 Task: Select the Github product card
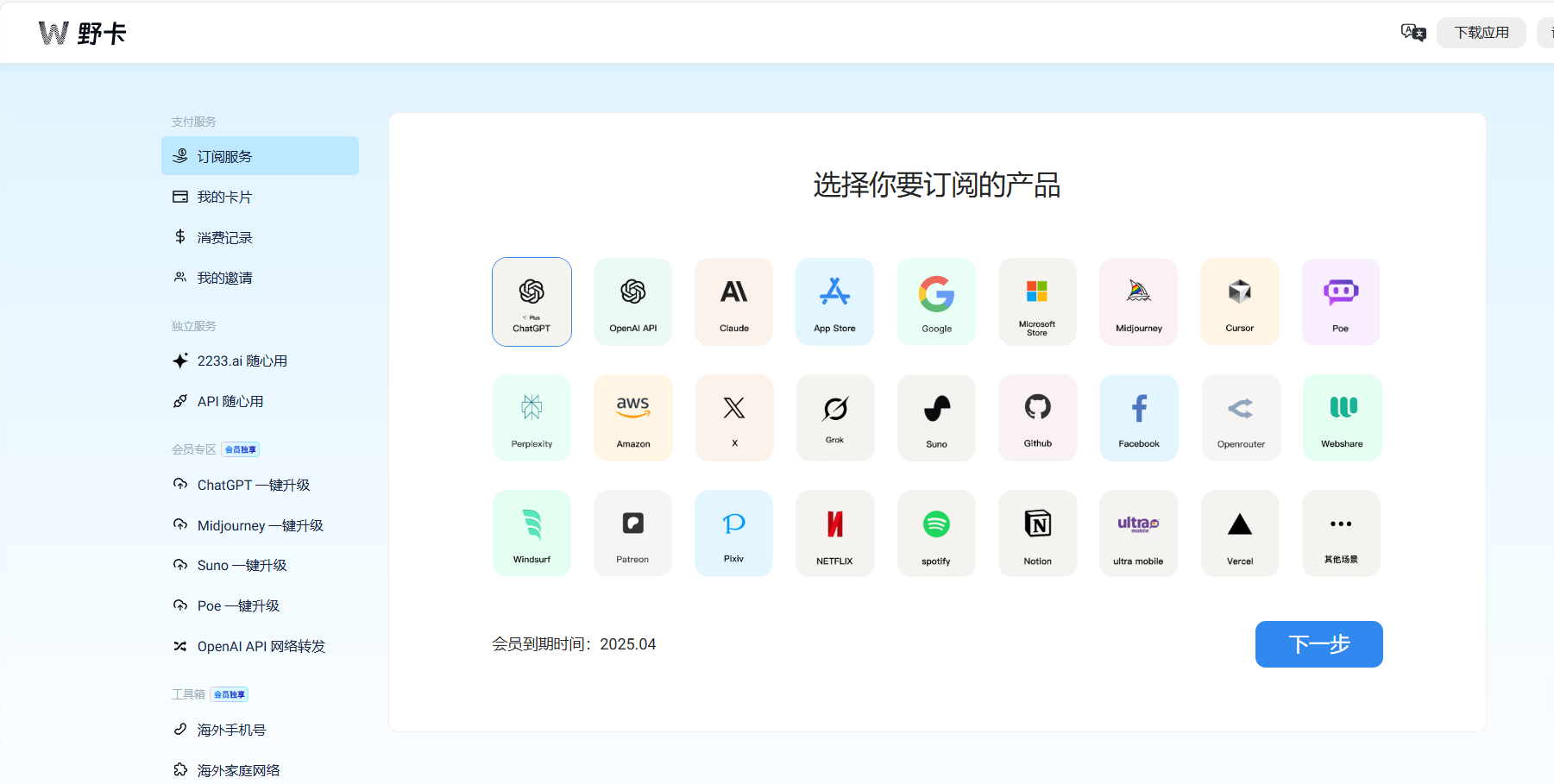coord(1037,417)
